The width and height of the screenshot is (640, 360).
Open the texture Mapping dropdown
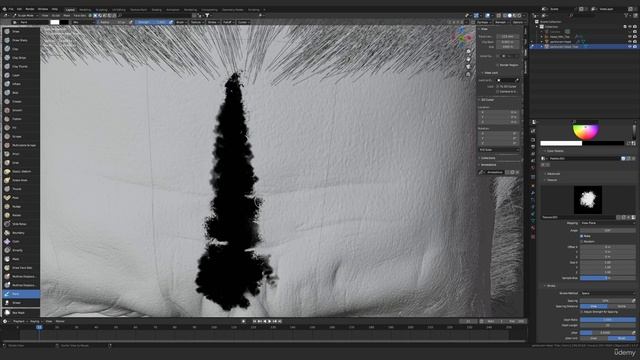point(607,223)
